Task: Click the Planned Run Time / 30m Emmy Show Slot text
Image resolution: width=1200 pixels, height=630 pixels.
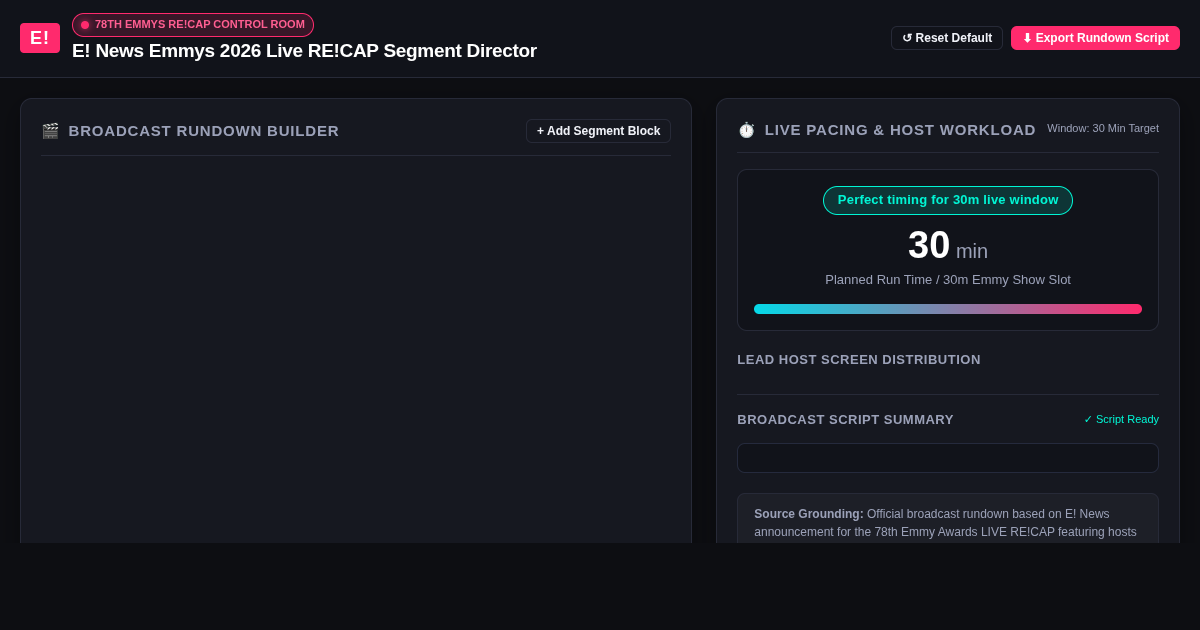Action: coord(948,280)
